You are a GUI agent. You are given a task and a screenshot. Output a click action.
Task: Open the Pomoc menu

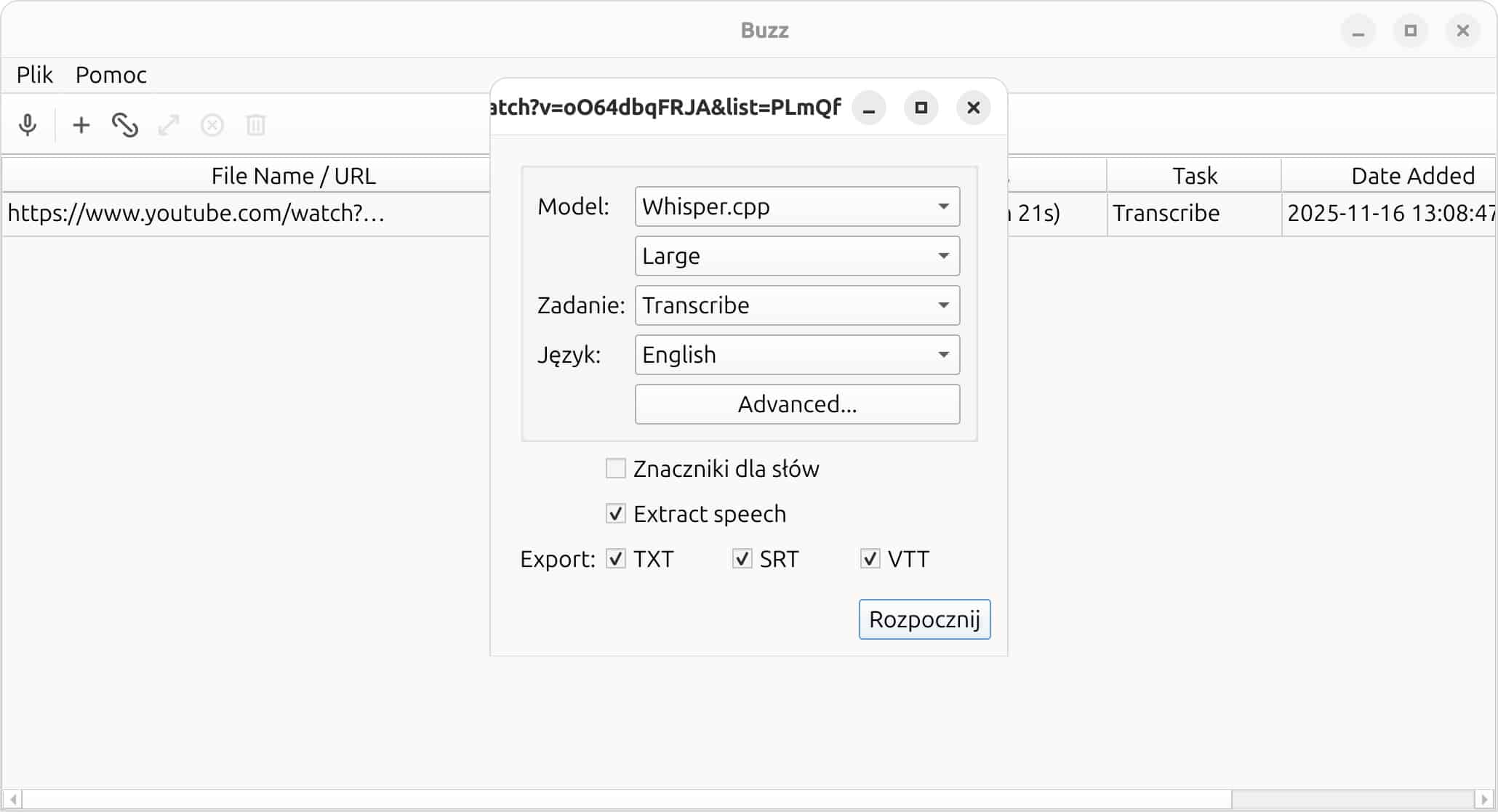111,75
